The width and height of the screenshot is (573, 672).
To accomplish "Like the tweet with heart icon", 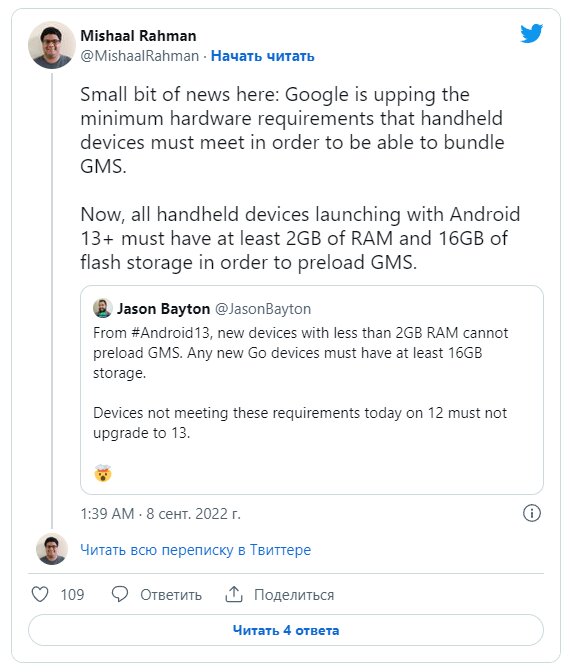I will 40,594.
